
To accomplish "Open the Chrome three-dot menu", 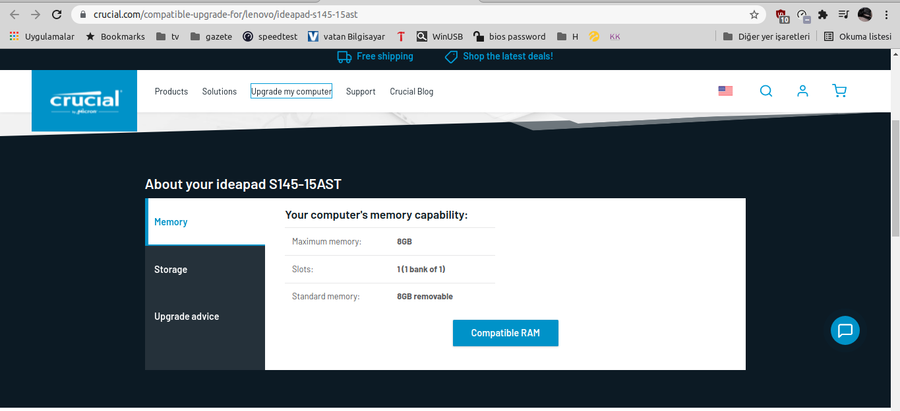I will coord(886,14).
